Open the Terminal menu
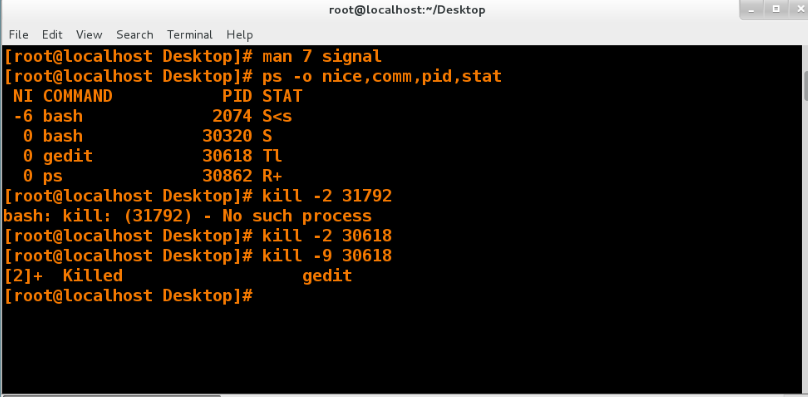Screen dimensions: 808x397 click(190, 35)
